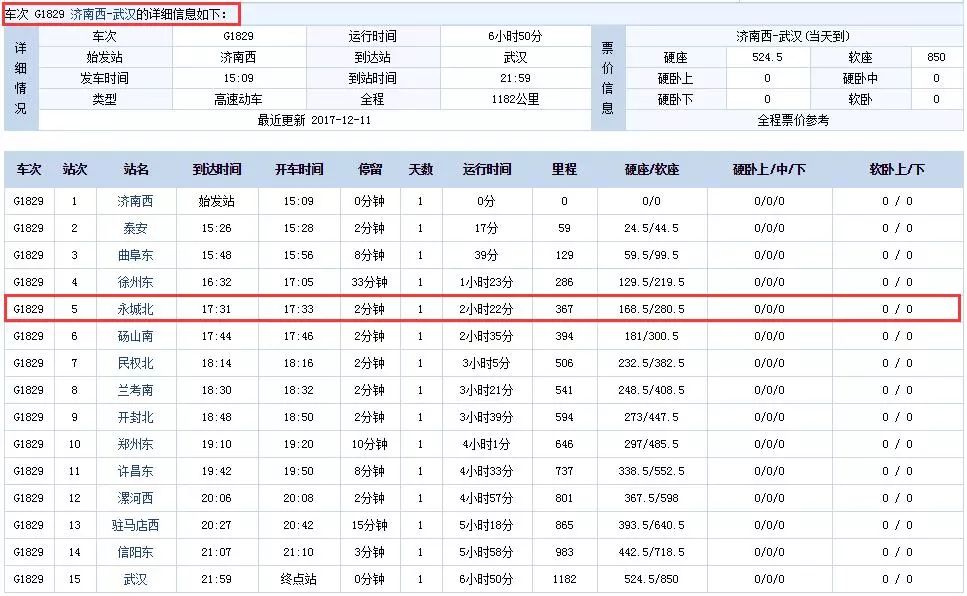Open the 济南西 station link in row 1
The image size is (967, 596).
pos(135,201)
